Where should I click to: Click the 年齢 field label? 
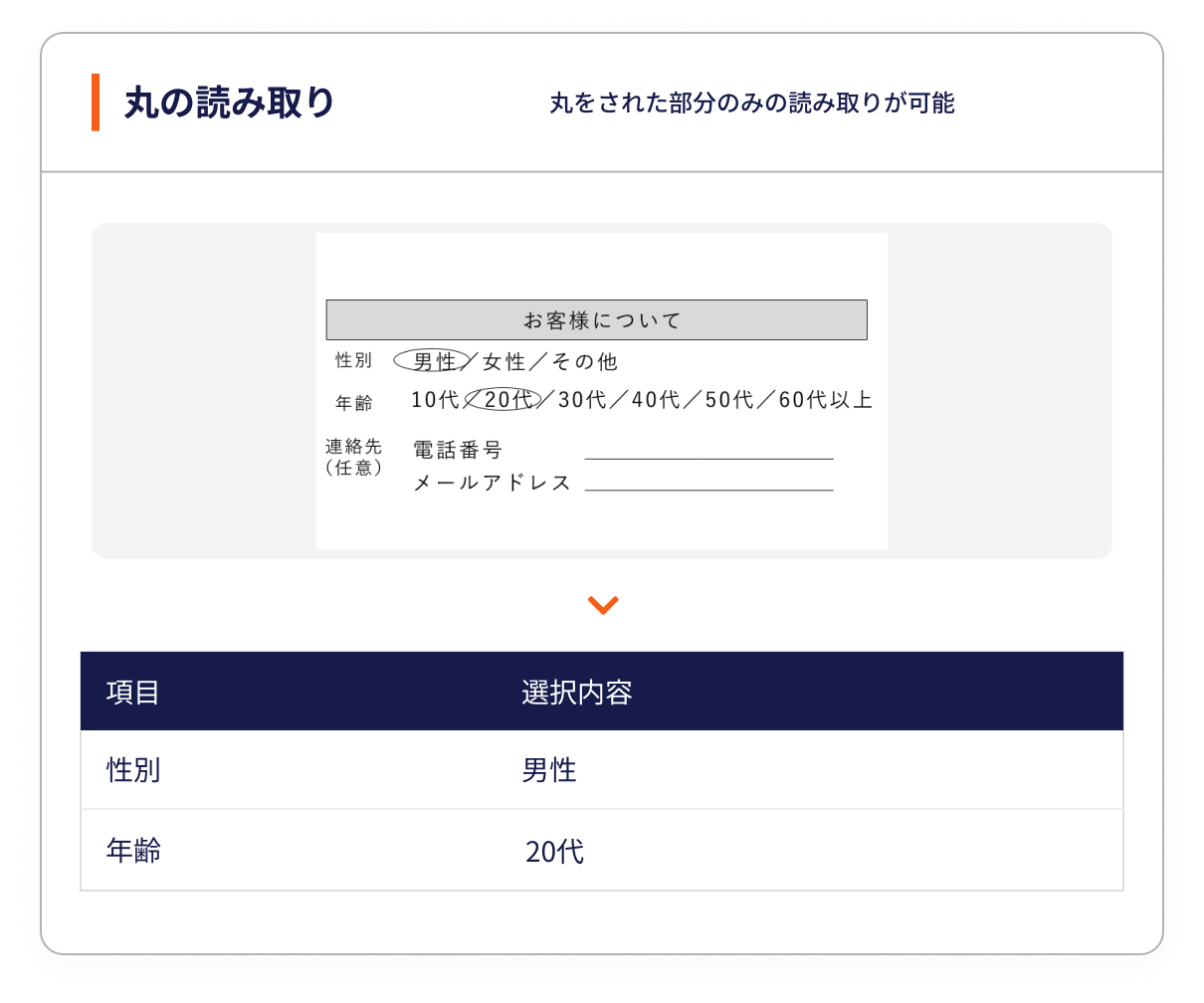[x=353, y=400]
